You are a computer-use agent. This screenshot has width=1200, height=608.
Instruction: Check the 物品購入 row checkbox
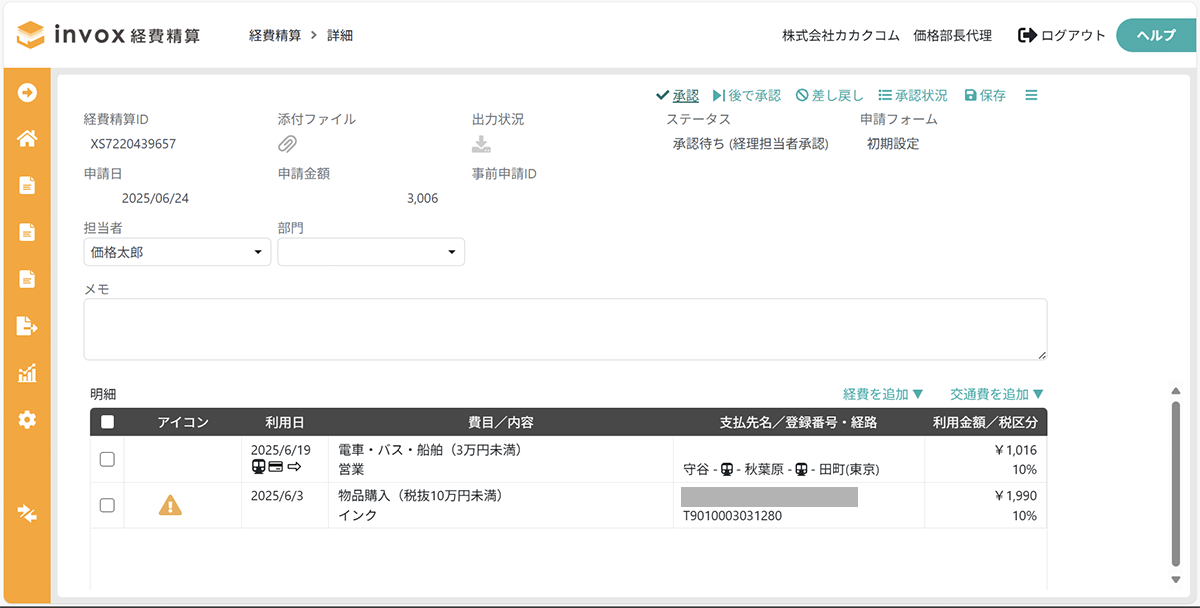tap(108, 505)
